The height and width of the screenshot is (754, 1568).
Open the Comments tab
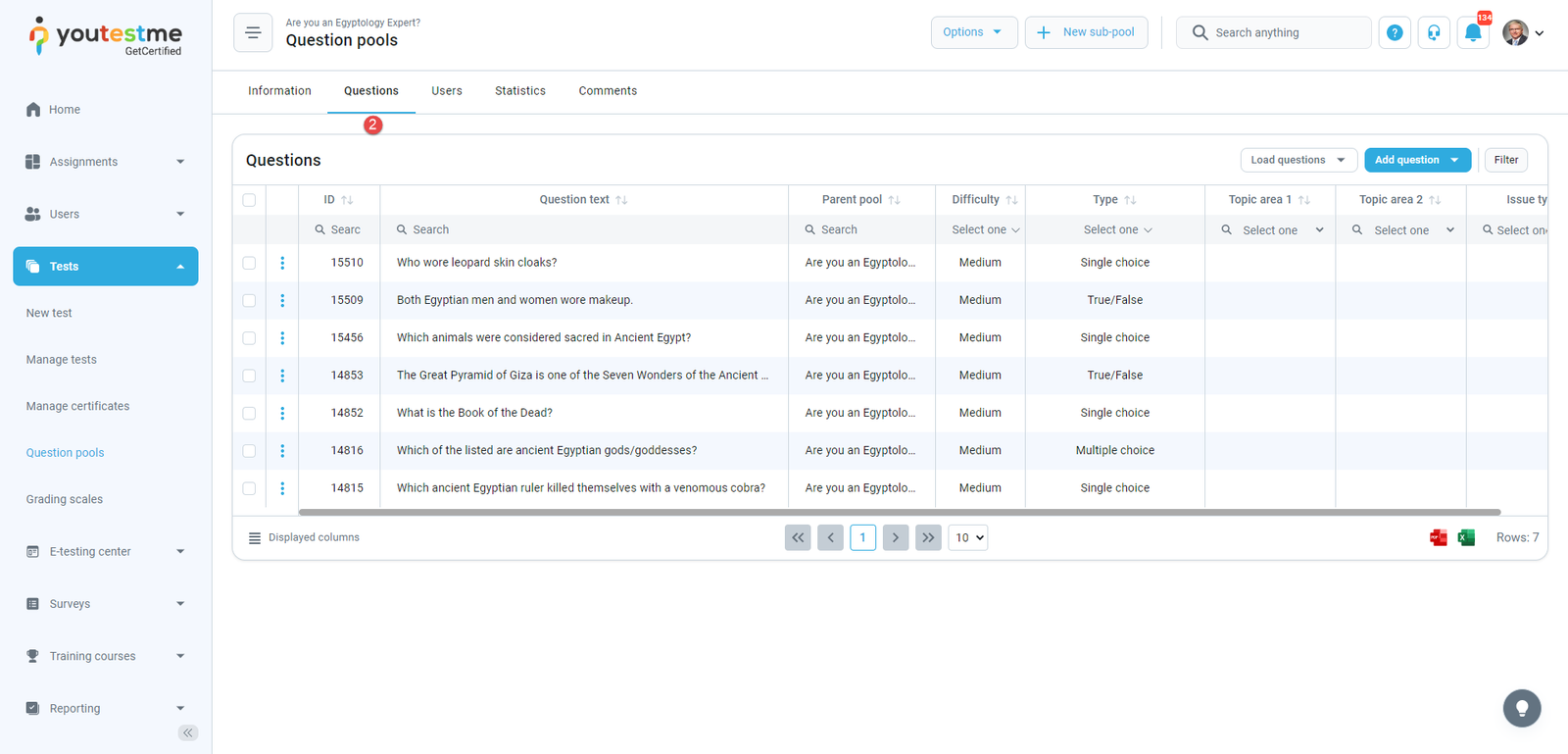tap(608, 91)
